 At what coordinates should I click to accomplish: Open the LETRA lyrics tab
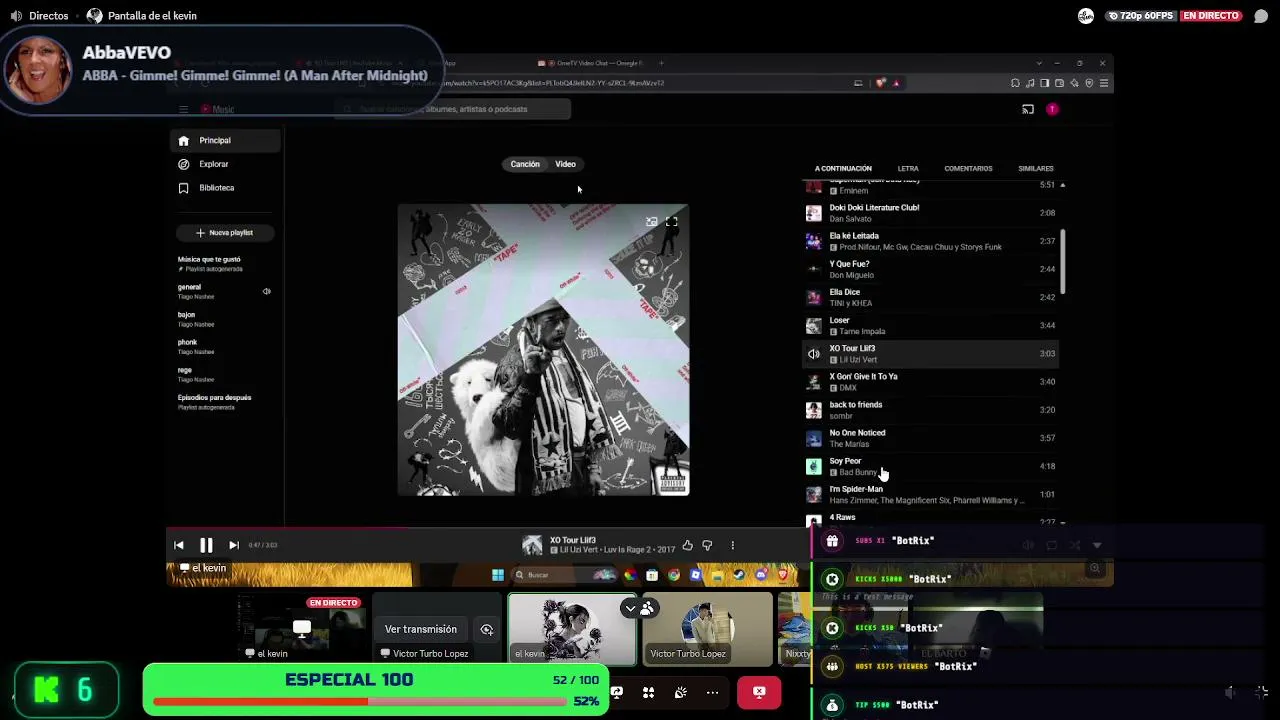click(908, 168)
